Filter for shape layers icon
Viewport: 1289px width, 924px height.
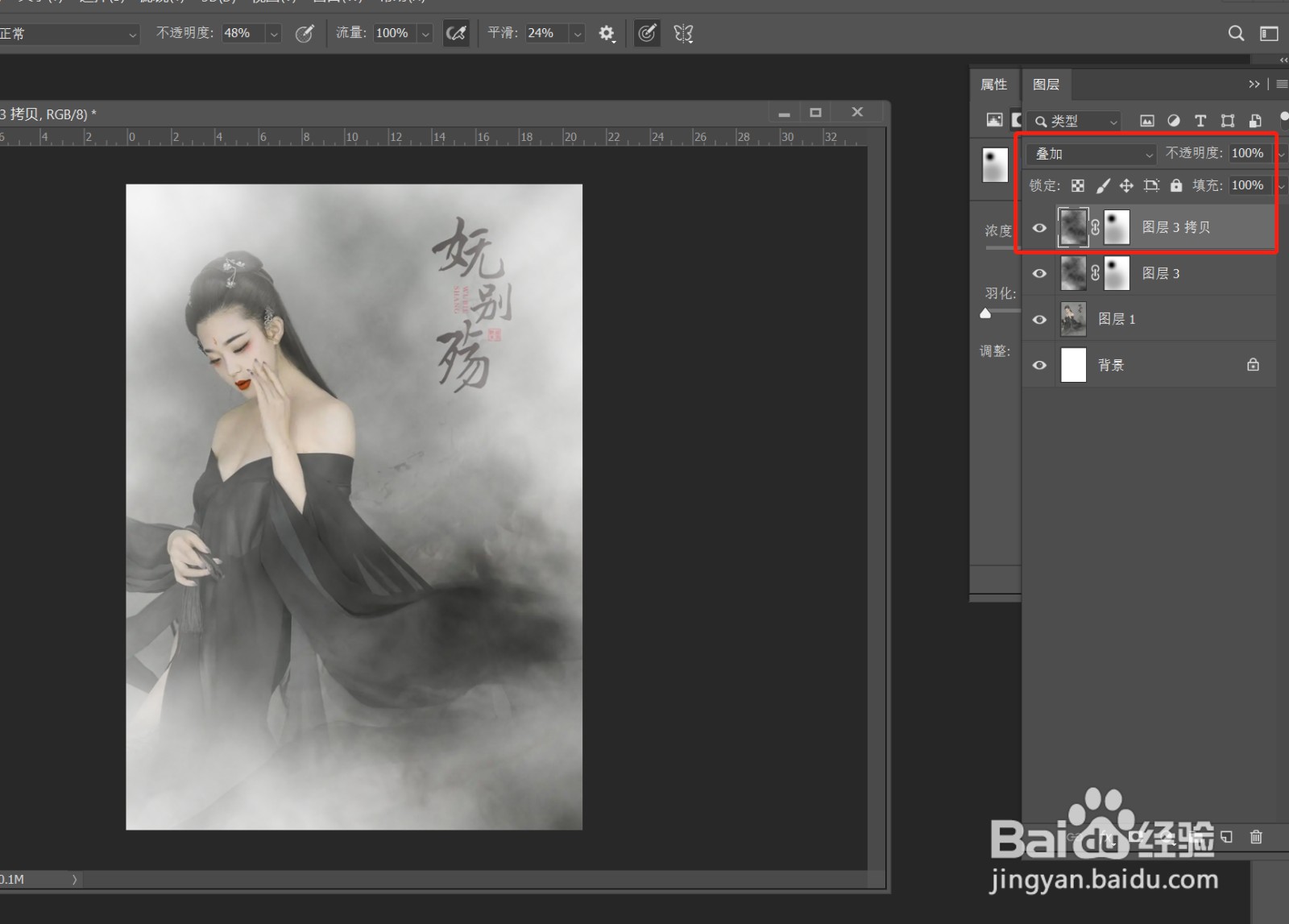click(1228, 121)
